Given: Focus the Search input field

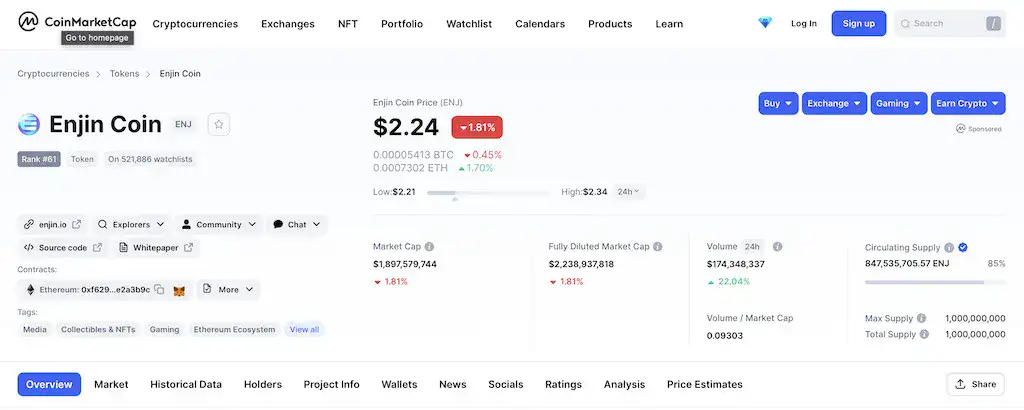Looking at the screenshot, I should coord(950,24).
